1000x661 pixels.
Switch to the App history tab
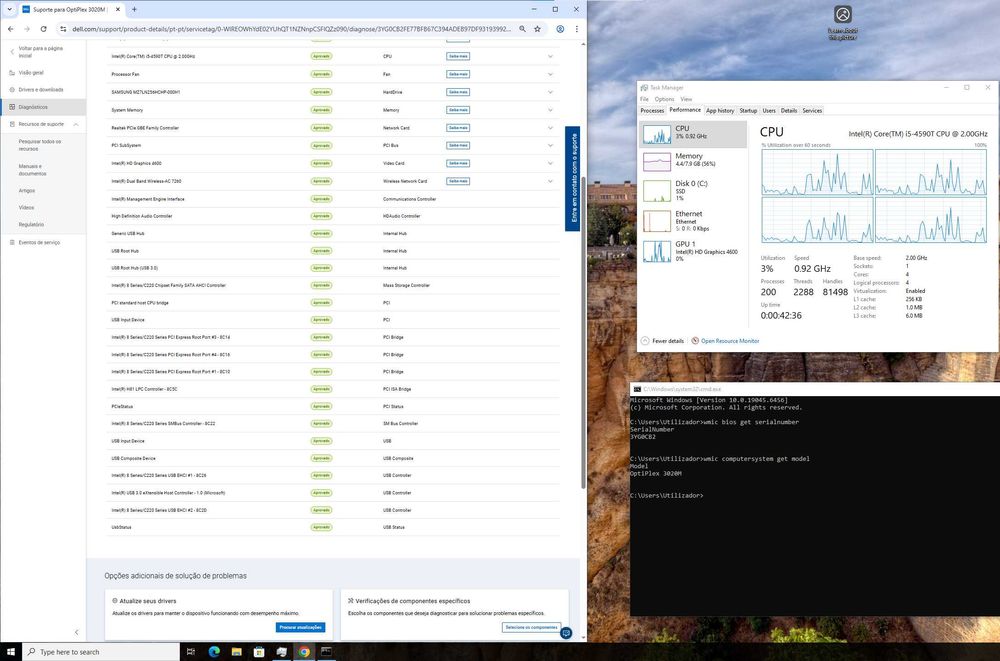pos(720,110)
